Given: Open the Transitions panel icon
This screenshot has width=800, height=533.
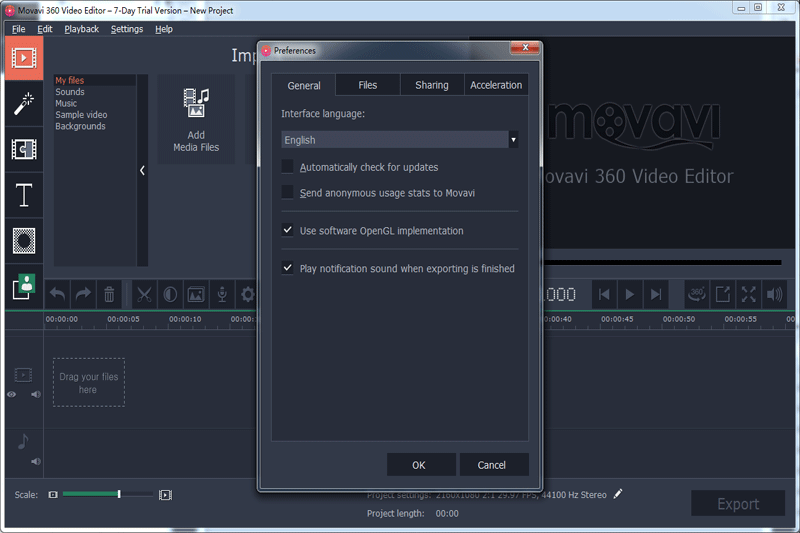Looking at the screenshot, I should (24, 149).
